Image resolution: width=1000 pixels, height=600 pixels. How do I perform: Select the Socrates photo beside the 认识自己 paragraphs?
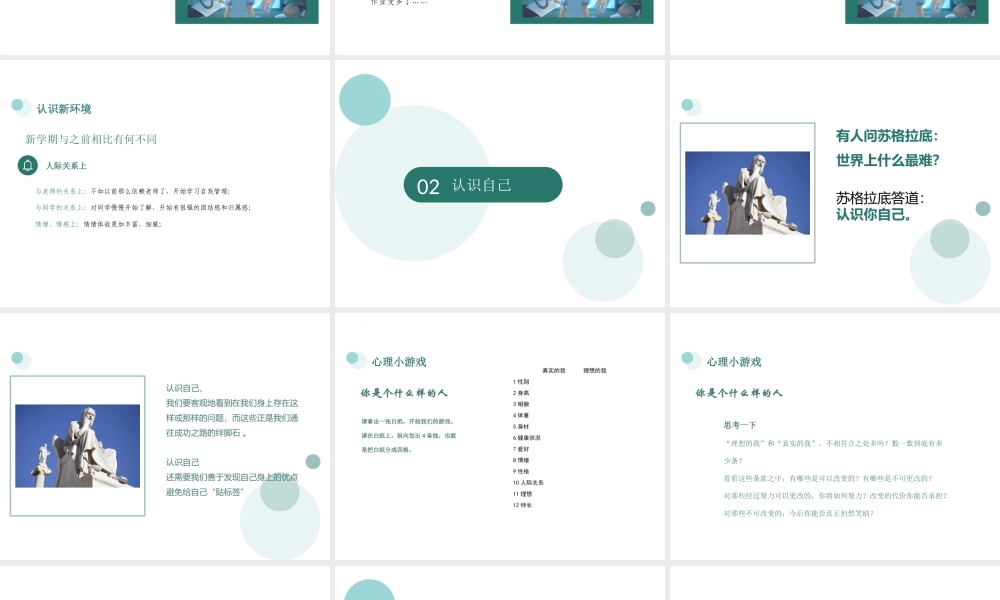pos(78,446)
